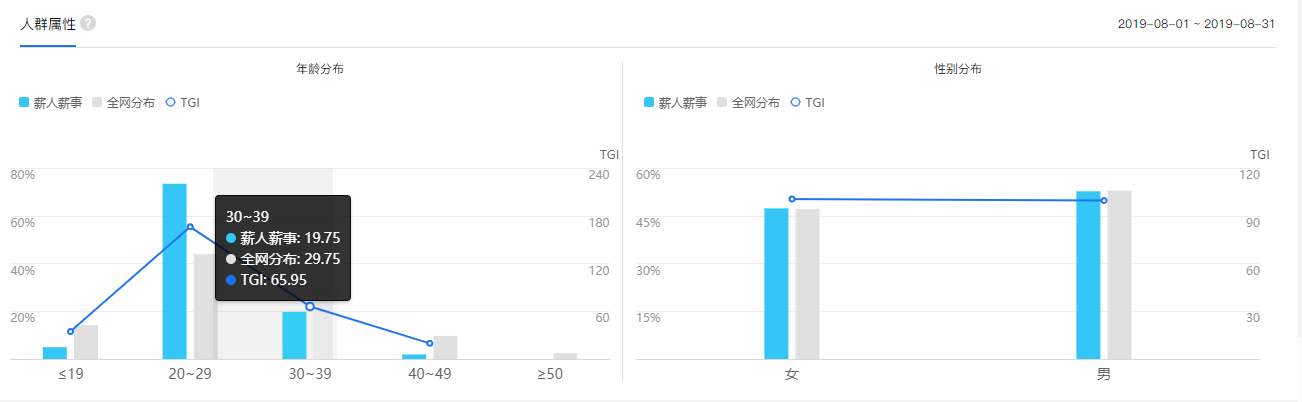Viewport: 1302px width, 402px height.
Task: Click the TGI point at 30~39
Action: click(x=310, y=306)
